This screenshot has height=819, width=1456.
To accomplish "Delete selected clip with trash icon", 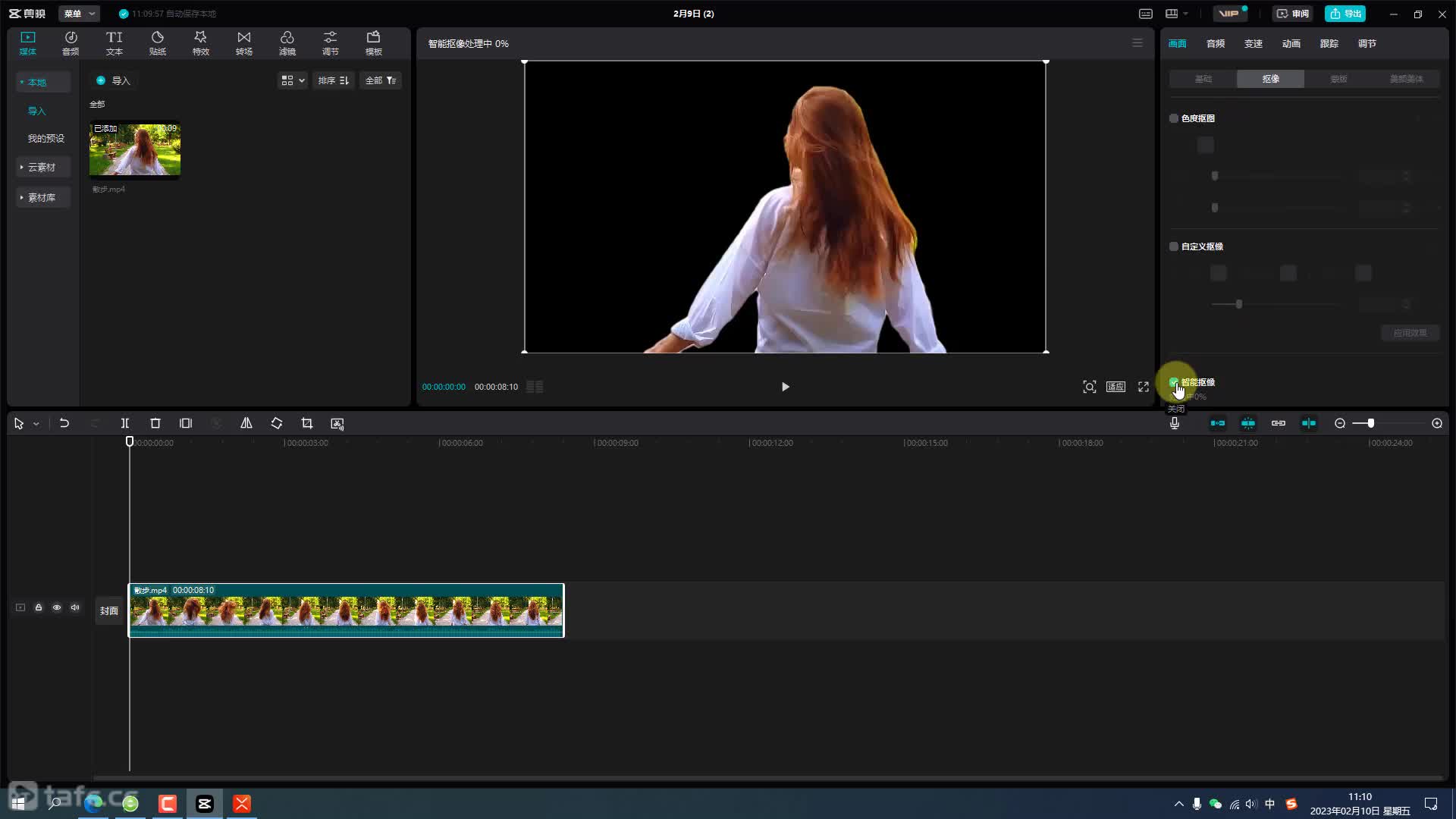I will click(x=155, y=423).
